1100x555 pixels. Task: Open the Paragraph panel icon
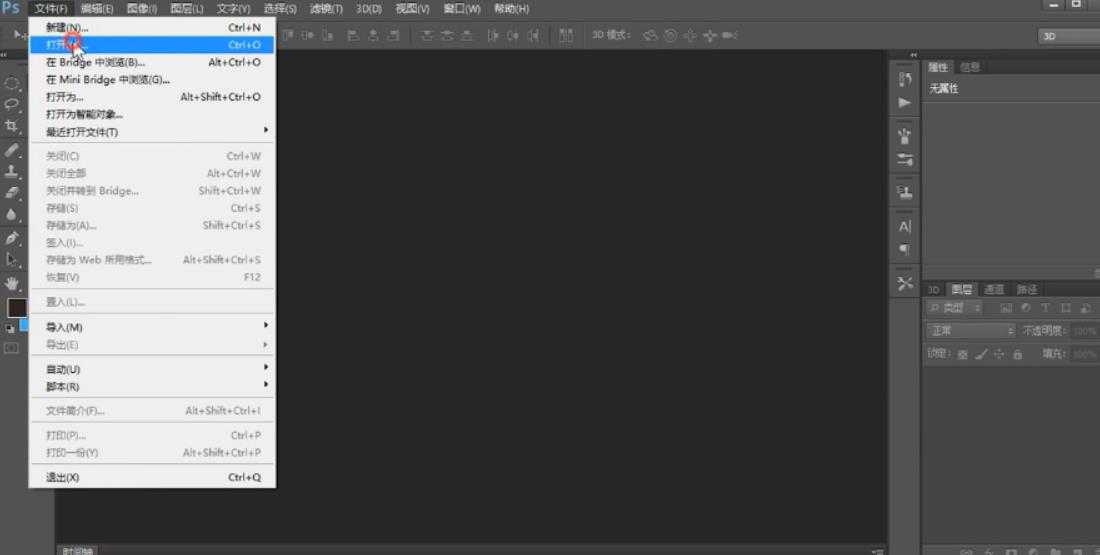click(x=905, y=249)
